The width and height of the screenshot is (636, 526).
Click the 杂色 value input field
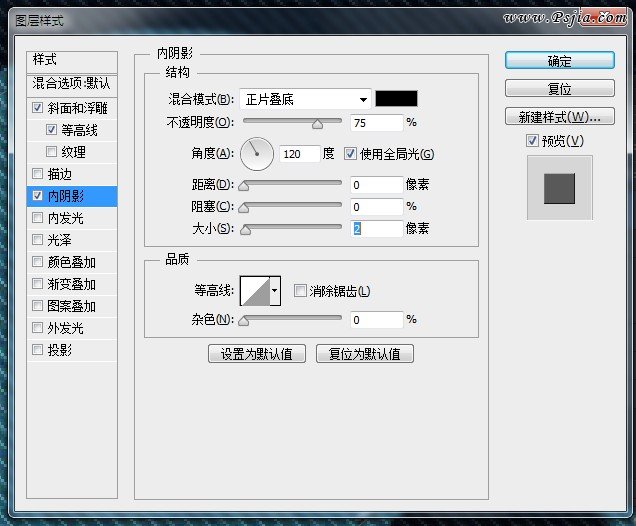click(x=377, y=320)
